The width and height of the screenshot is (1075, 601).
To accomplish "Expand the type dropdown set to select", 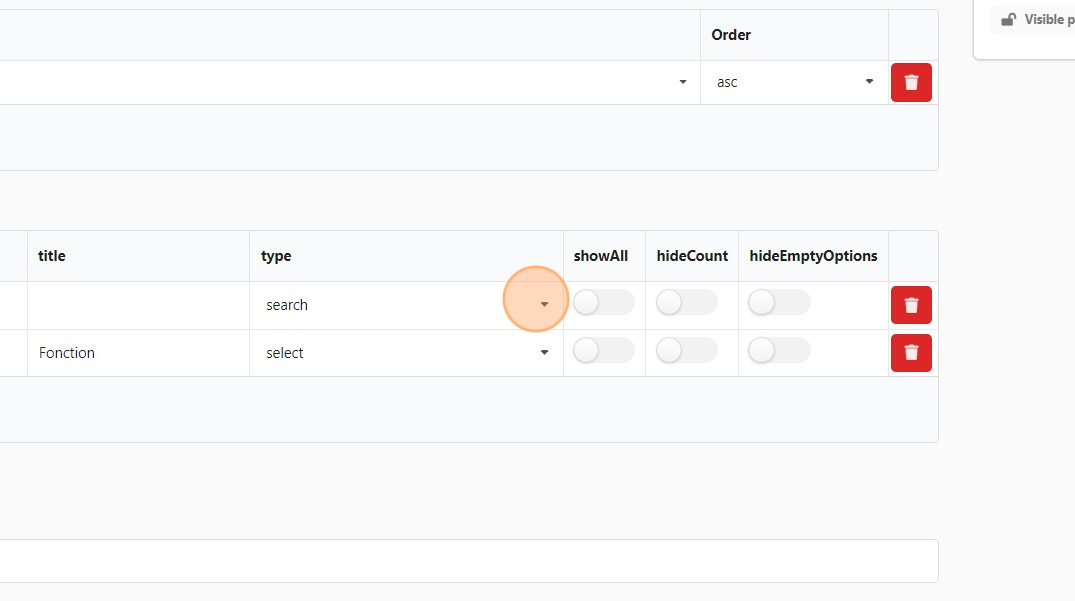I will 406,353.
